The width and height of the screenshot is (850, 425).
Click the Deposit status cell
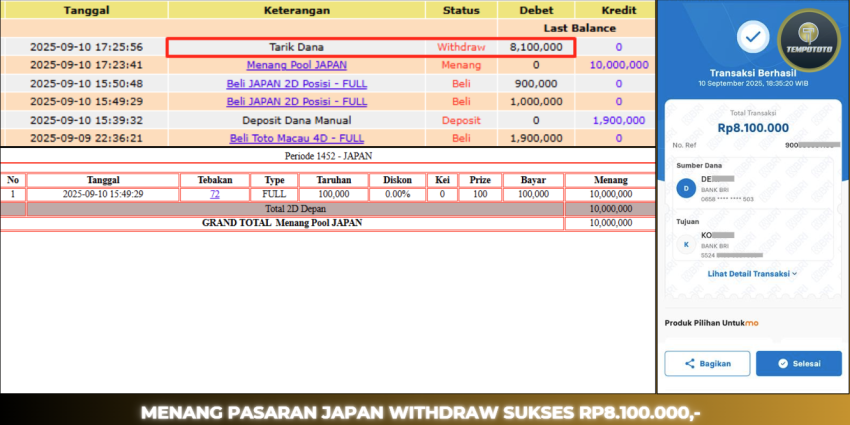tap(461, 120)
